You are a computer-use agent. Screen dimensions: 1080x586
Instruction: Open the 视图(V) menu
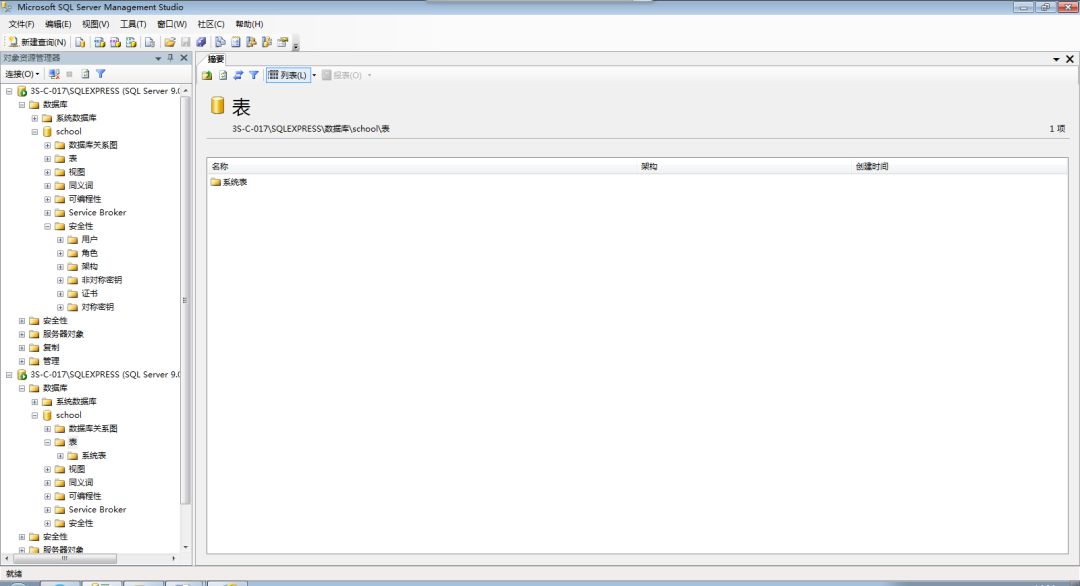pyautogui.click(x=96, y=24)
